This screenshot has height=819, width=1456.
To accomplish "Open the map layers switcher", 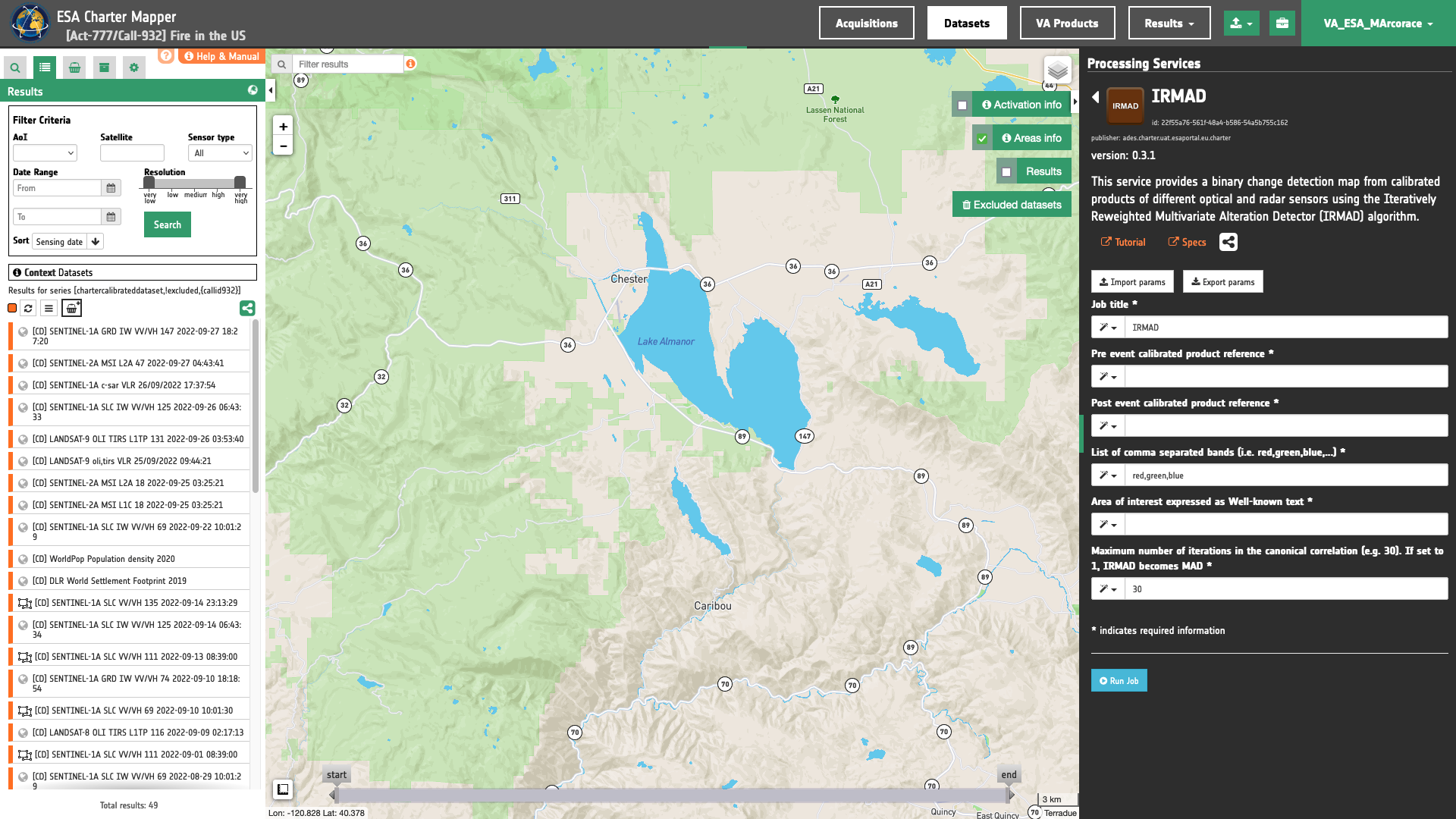I will point(1057,71).
